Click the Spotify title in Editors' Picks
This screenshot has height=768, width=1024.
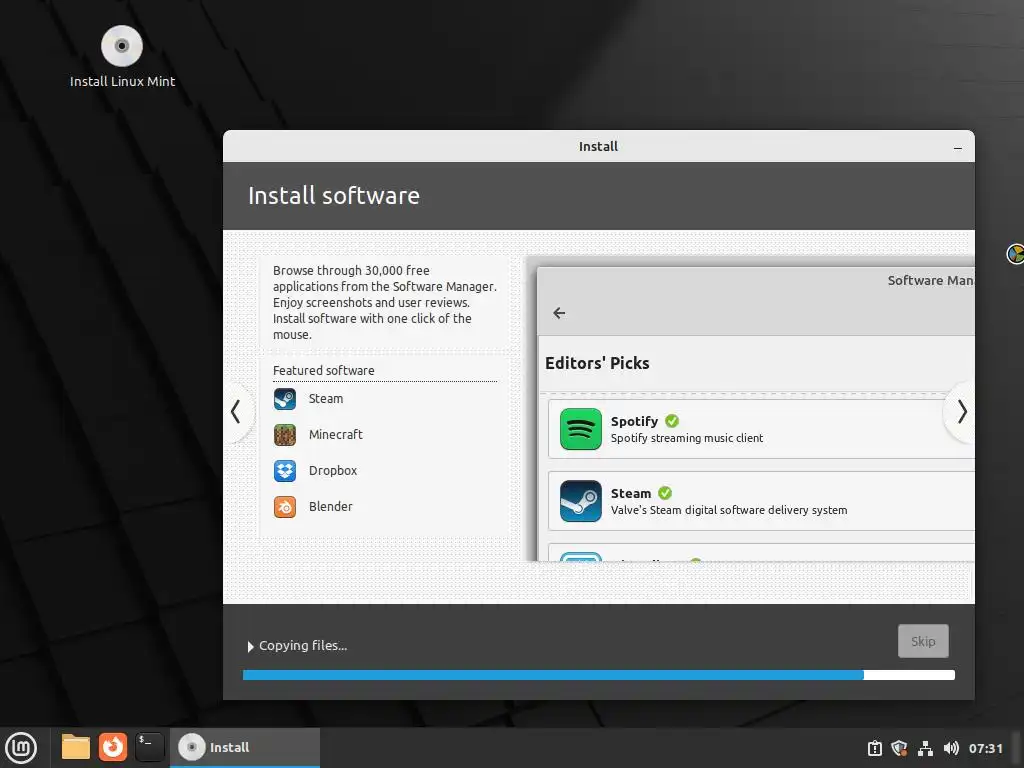634,422
